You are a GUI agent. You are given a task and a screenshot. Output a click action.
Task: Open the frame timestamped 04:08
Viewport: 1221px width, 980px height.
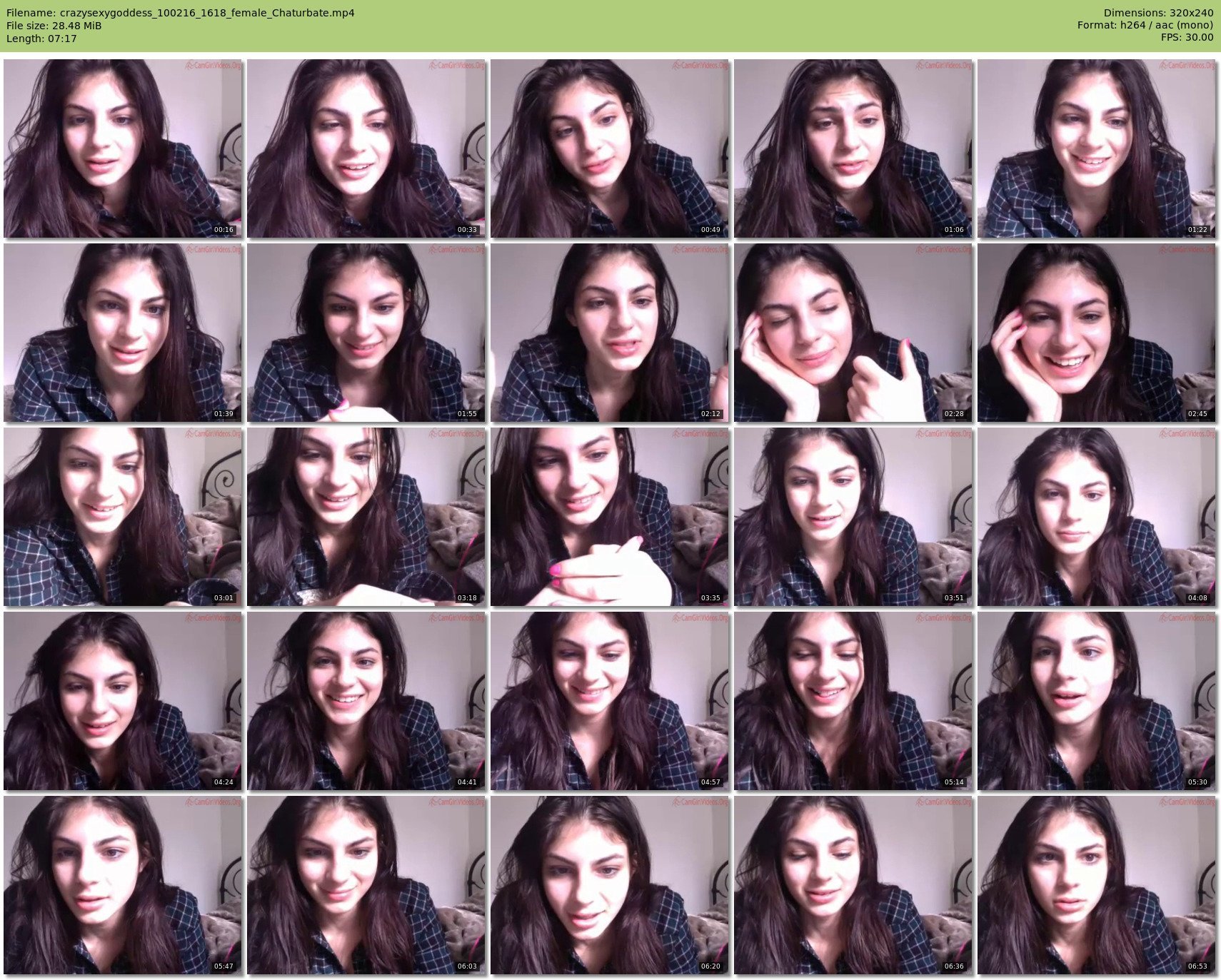tap(1096, 517)
